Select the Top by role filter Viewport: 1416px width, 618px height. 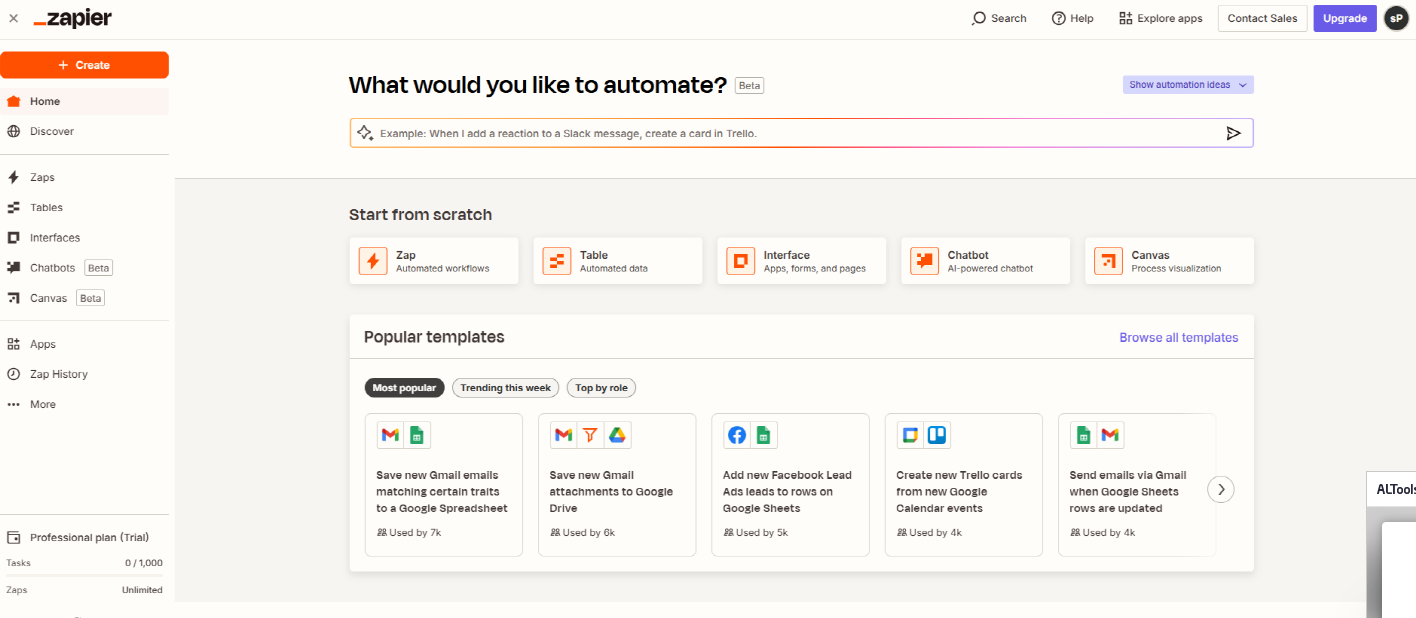(601, 388)
